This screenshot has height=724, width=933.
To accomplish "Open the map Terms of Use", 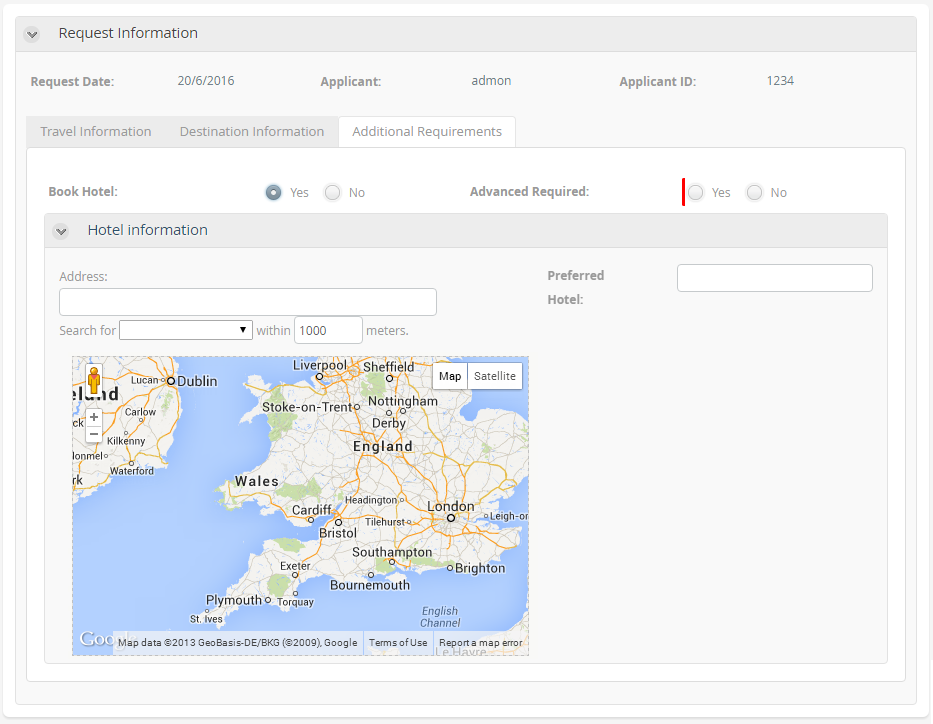I will click(x=397, y=642).
